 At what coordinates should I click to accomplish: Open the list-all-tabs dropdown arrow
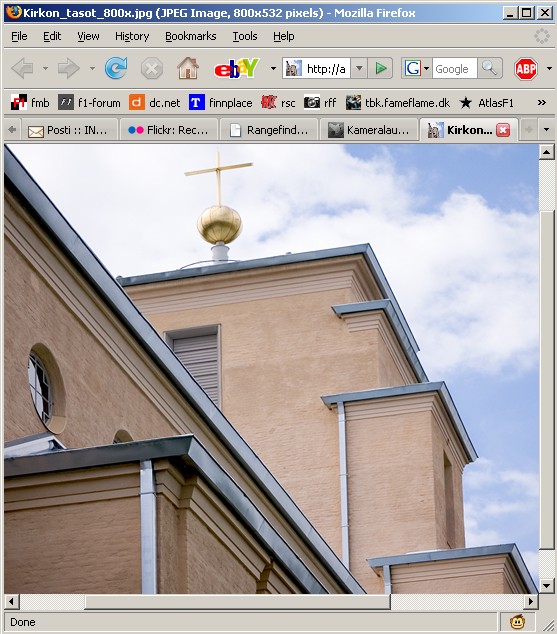coord(546,130)
